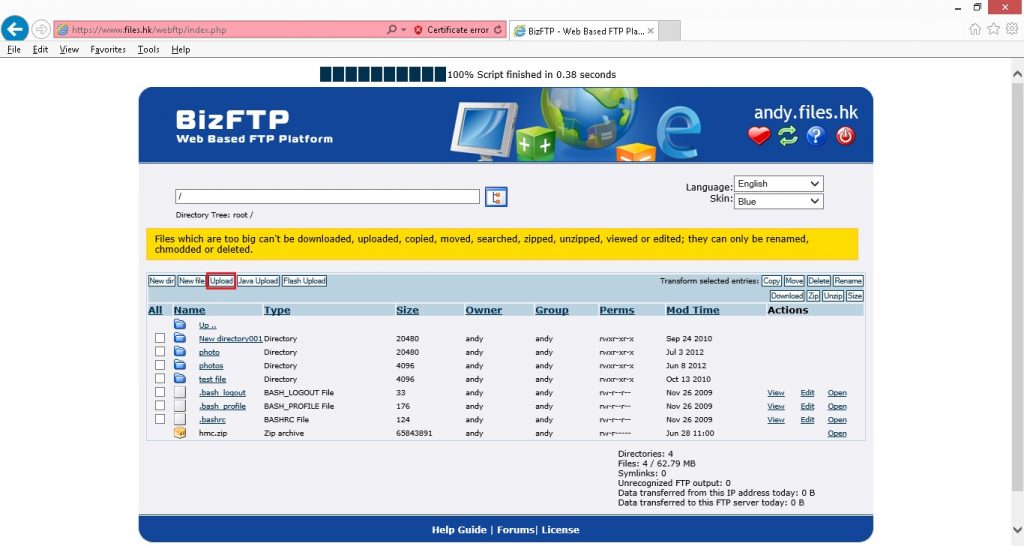
Task: Open the directory tree browse icon
Action: (x=496, y=197)
